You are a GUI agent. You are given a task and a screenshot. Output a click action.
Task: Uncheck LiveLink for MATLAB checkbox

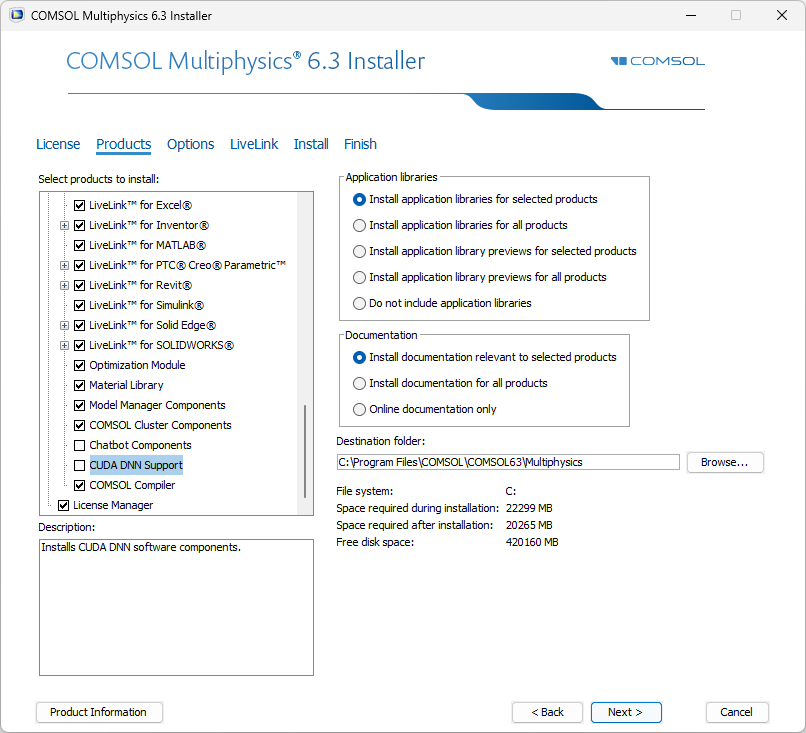[x=79, y=246]
